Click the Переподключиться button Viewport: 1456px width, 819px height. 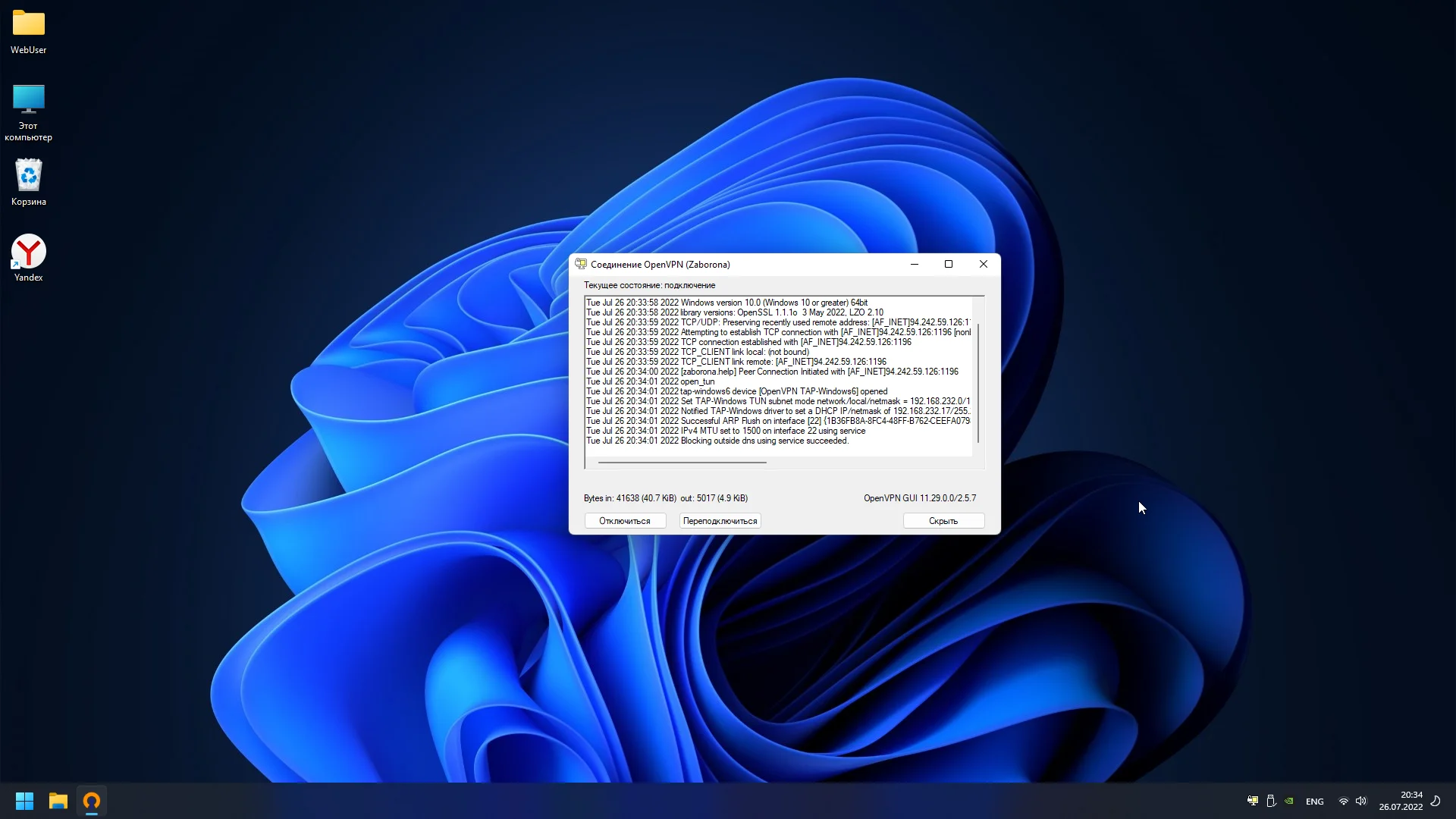coord(720,521)
